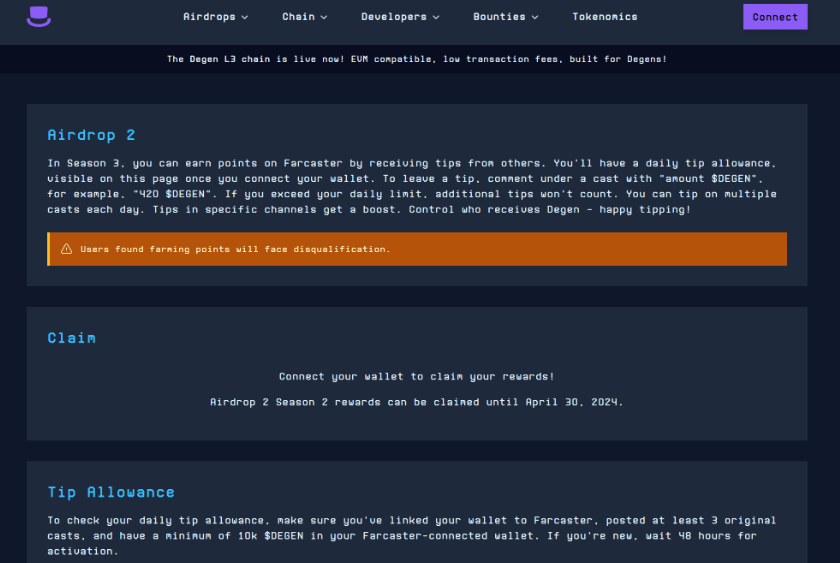
Task: Open the Developers menu
Action: pos(400,17)
